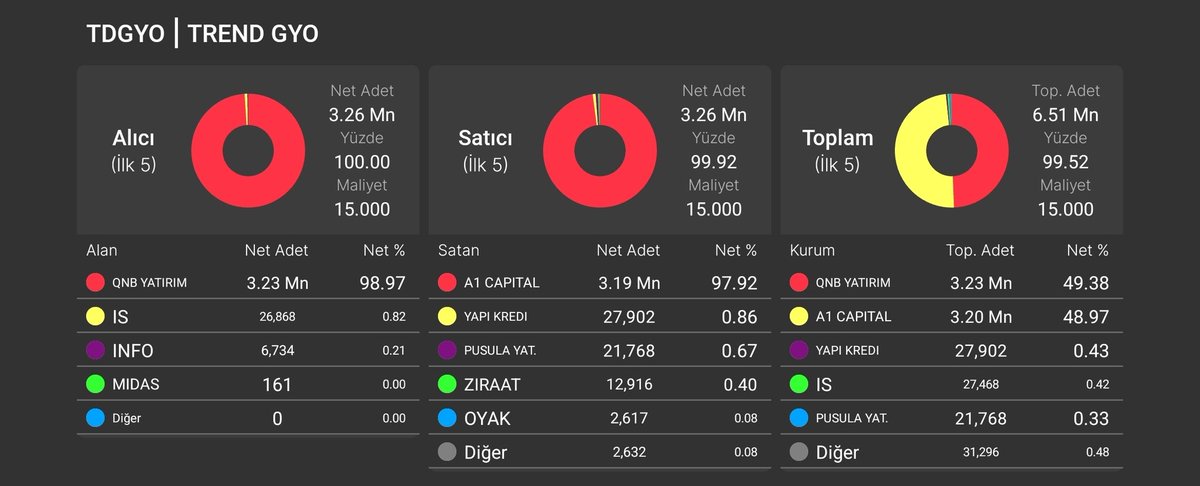Image resolution: width=1200 pixels, height=486 pixels.
Task: Click the ZIRAAT broker name
Action: (x=492, y=385)
